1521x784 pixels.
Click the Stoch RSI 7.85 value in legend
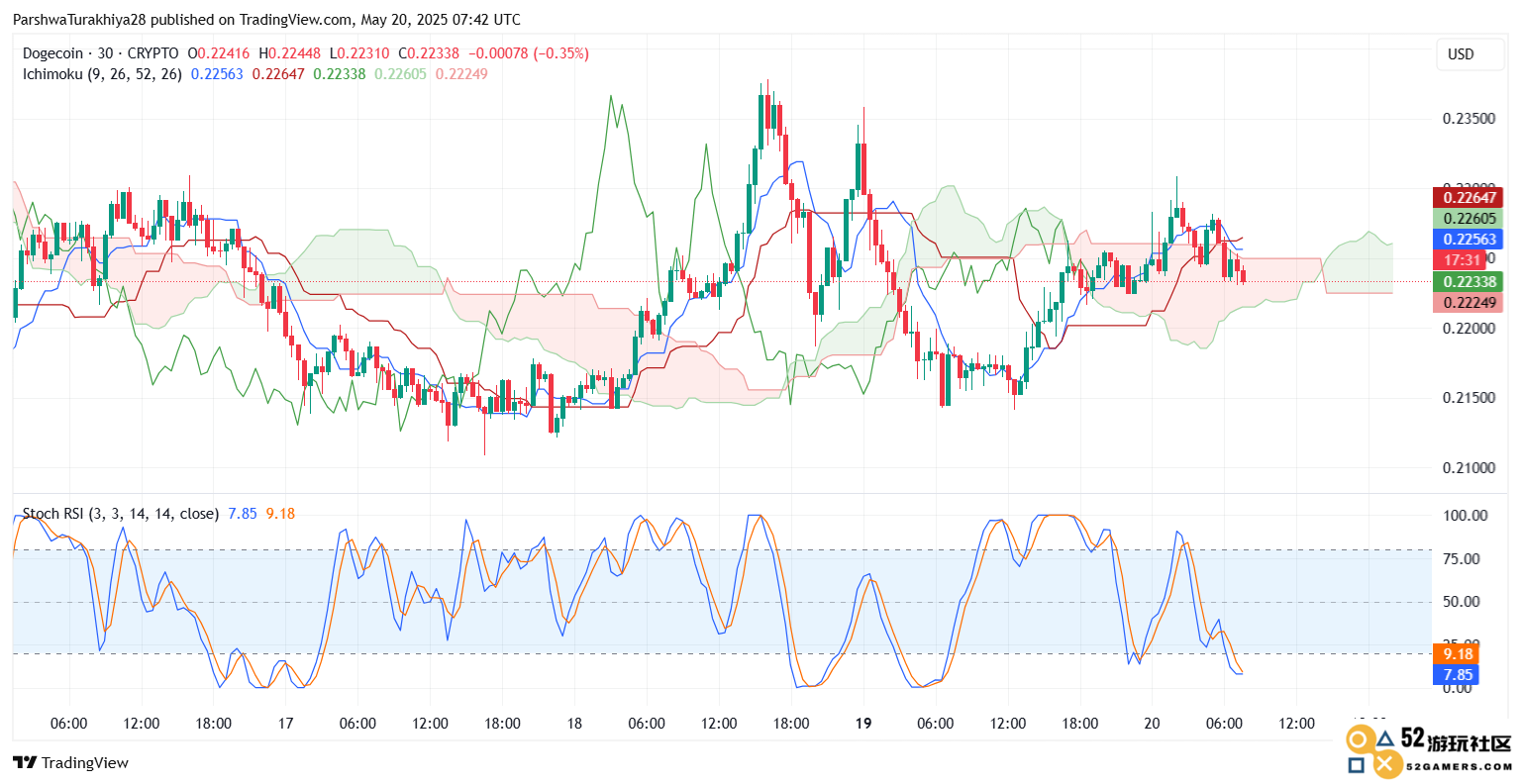pyautogui.click(x=243, y=513)
